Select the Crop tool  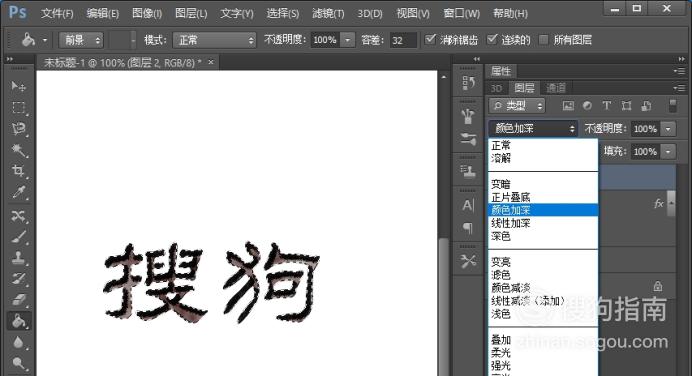(x=18, y=171)
